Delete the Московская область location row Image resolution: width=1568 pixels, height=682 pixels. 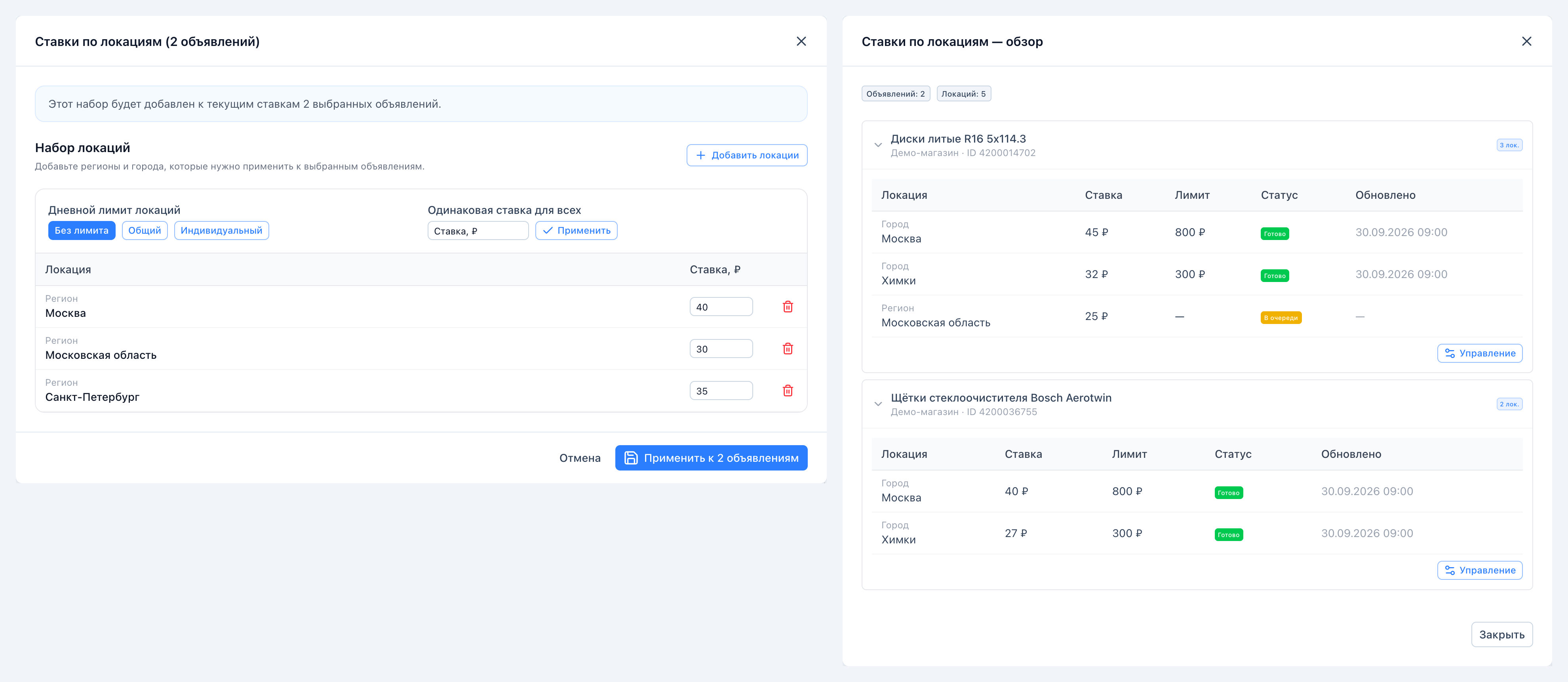tap(788, 349)
